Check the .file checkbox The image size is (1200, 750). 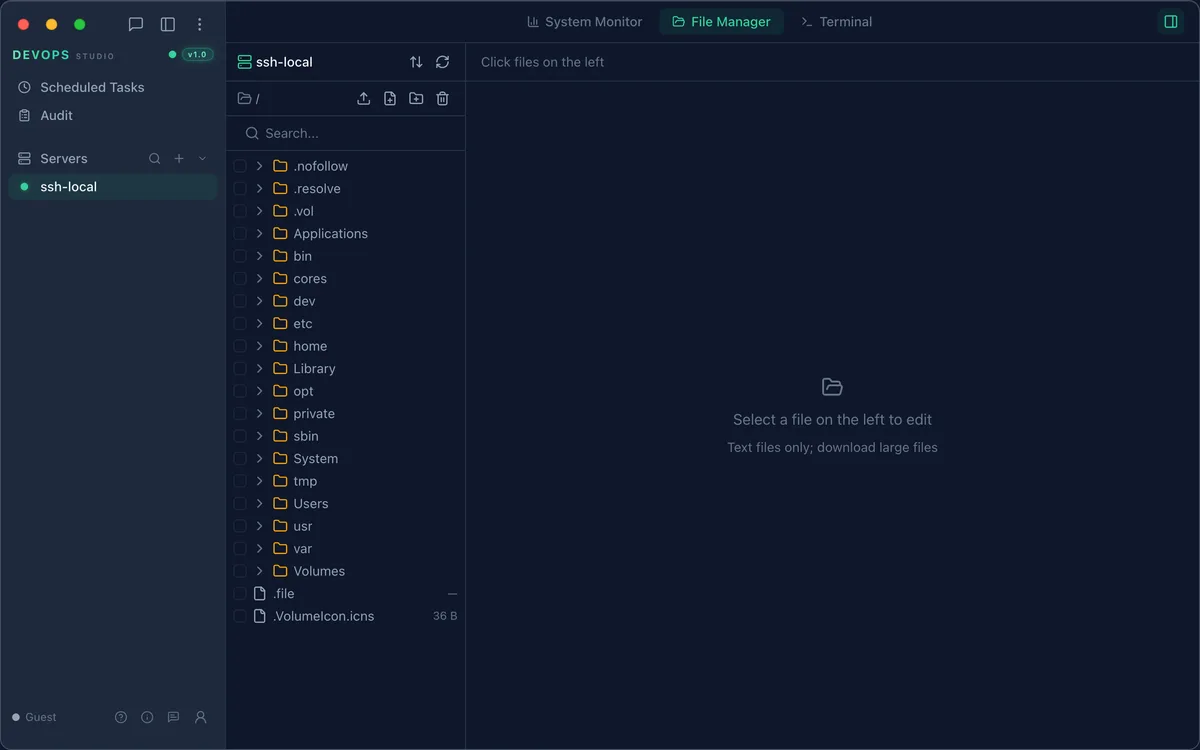240,593
